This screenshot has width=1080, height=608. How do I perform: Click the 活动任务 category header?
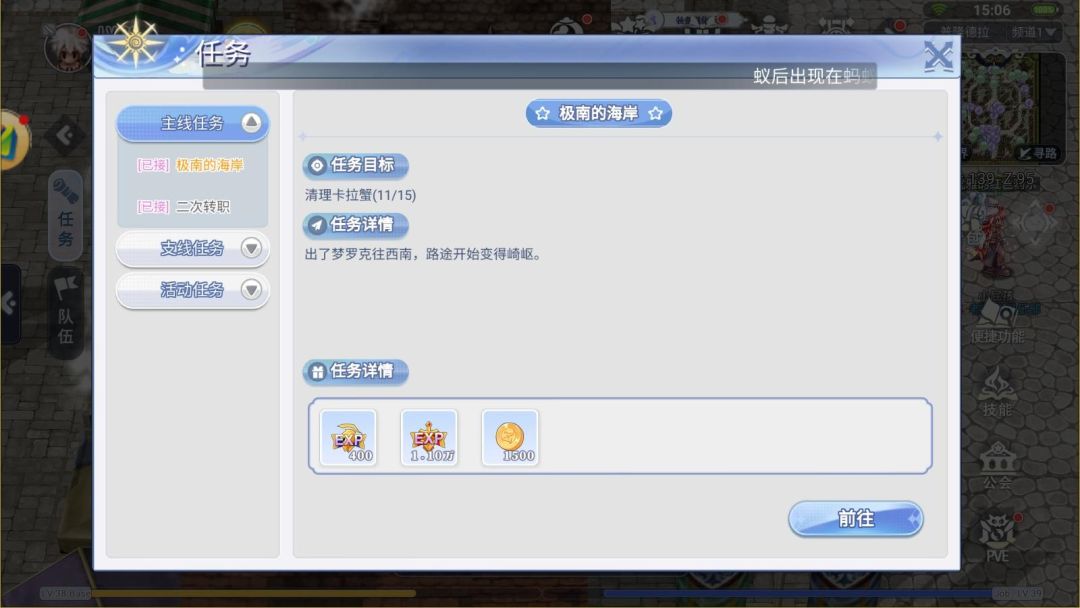coord(192,290)
